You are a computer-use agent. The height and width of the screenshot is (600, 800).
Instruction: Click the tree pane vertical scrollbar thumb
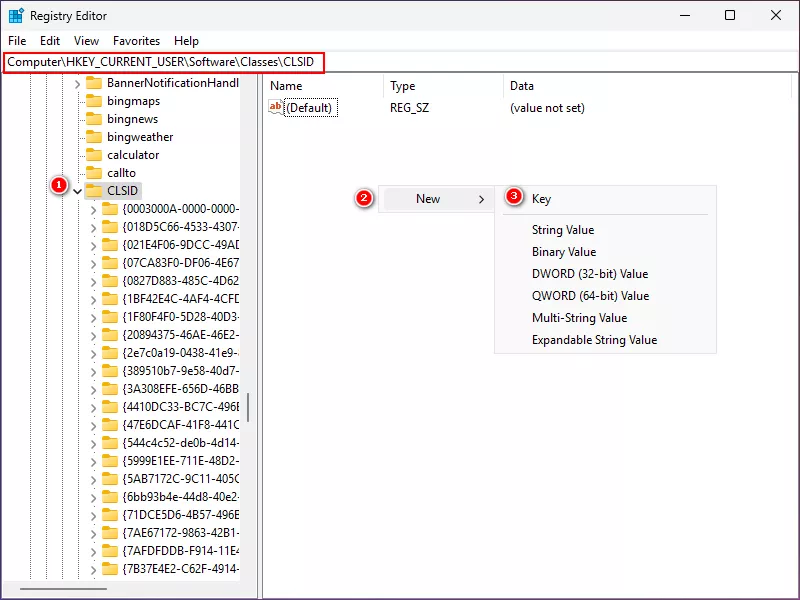pyautogui.click(x=248, y=407)
